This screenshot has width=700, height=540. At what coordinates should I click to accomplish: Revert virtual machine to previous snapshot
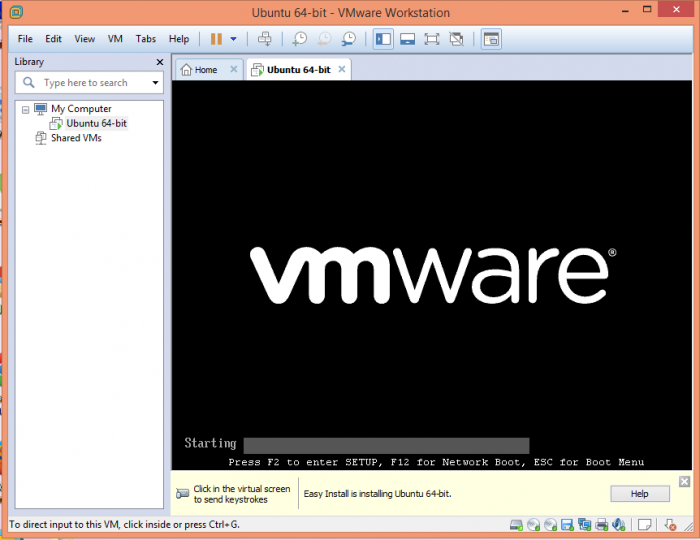point(324,39)
